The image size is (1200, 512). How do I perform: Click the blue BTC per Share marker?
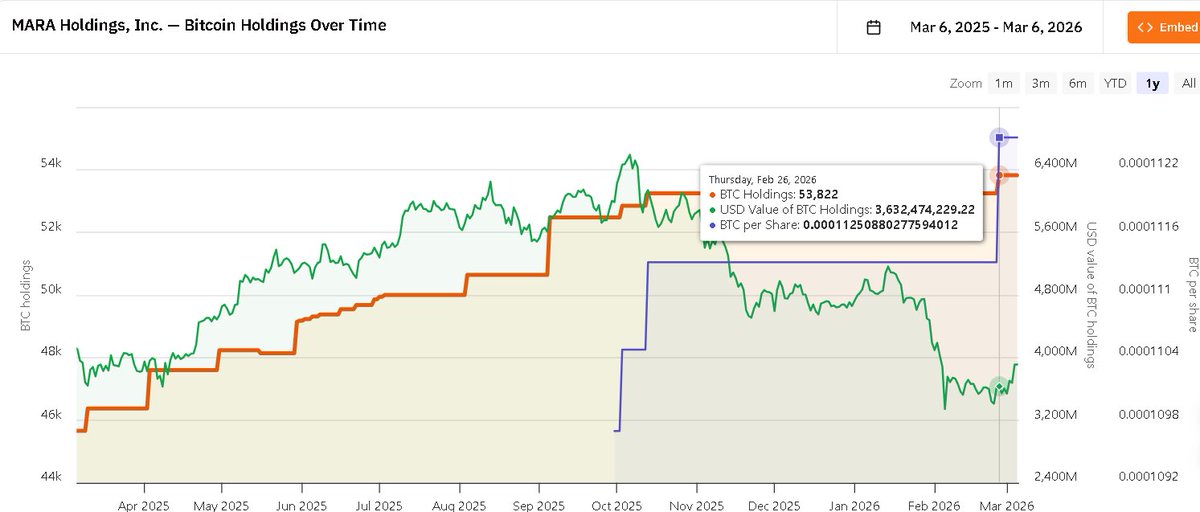tap(999, 137)
